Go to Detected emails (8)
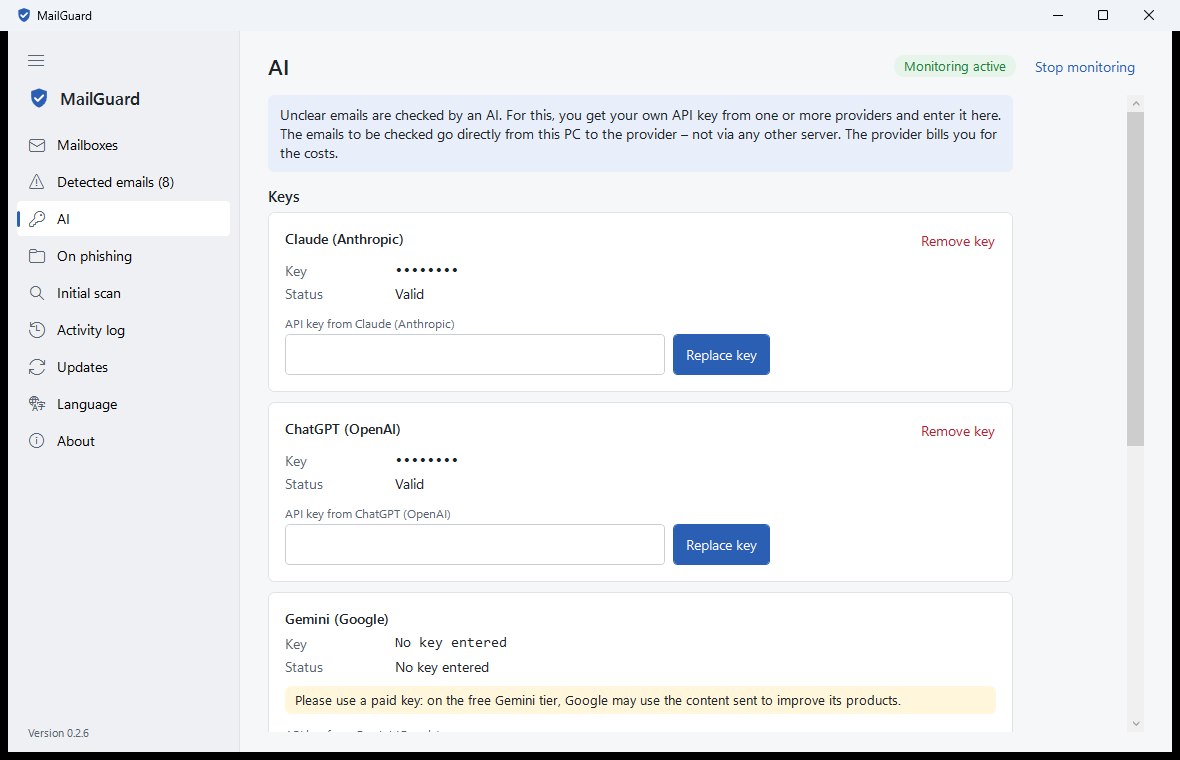The image size is (1180, 760). pos(123,182)
